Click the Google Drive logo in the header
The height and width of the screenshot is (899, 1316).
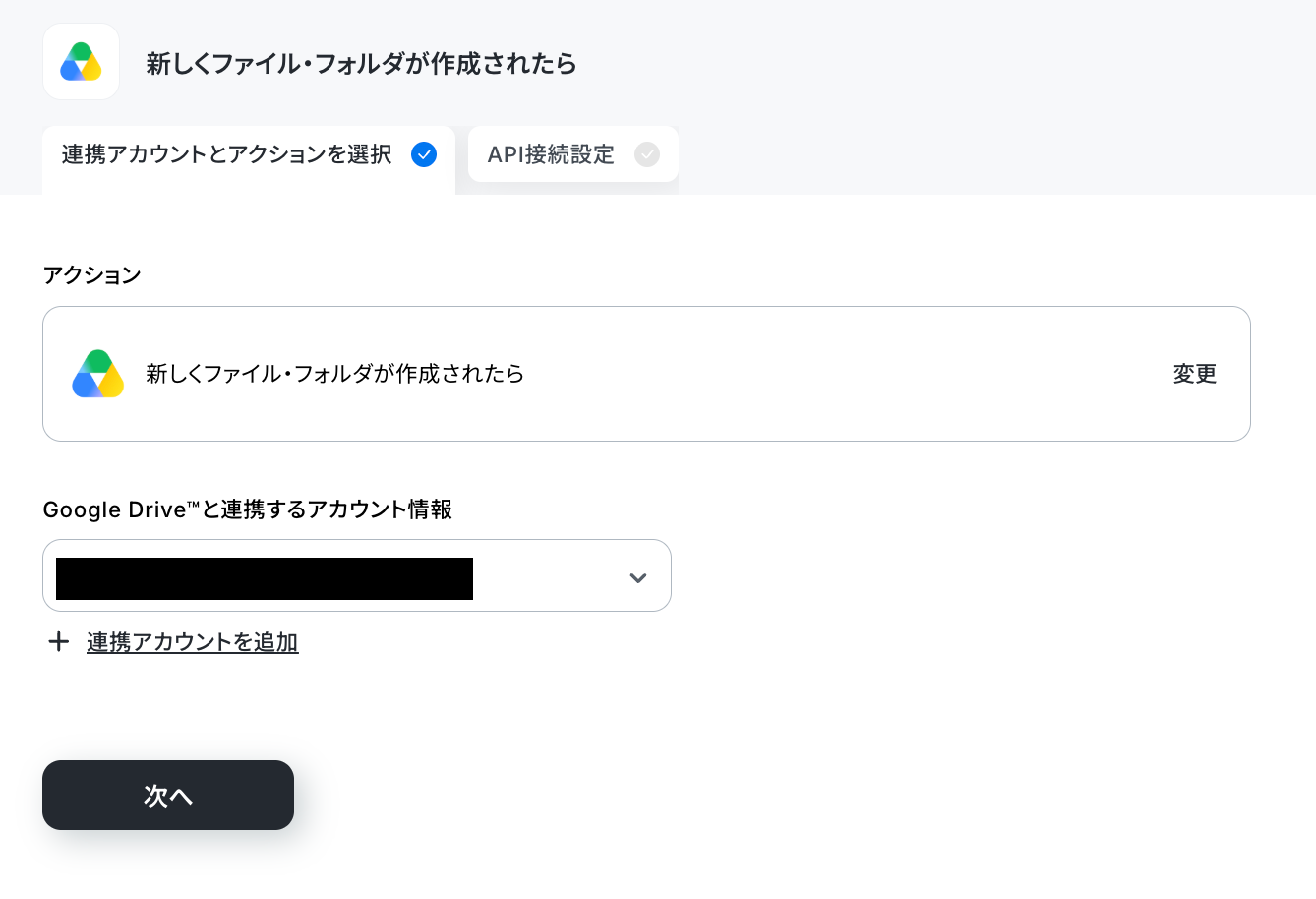pos(81,62)
